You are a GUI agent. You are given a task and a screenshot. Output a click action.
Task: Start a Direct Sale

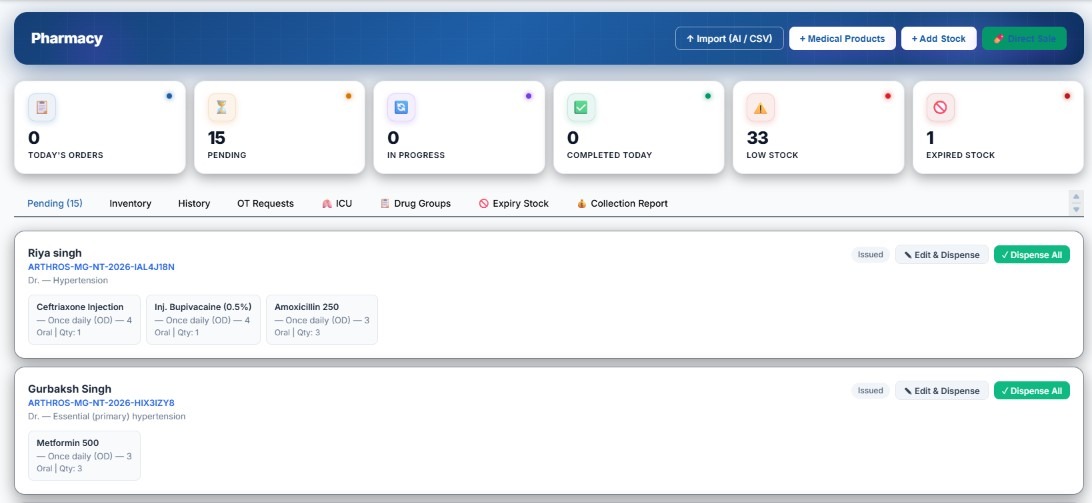1024,38
